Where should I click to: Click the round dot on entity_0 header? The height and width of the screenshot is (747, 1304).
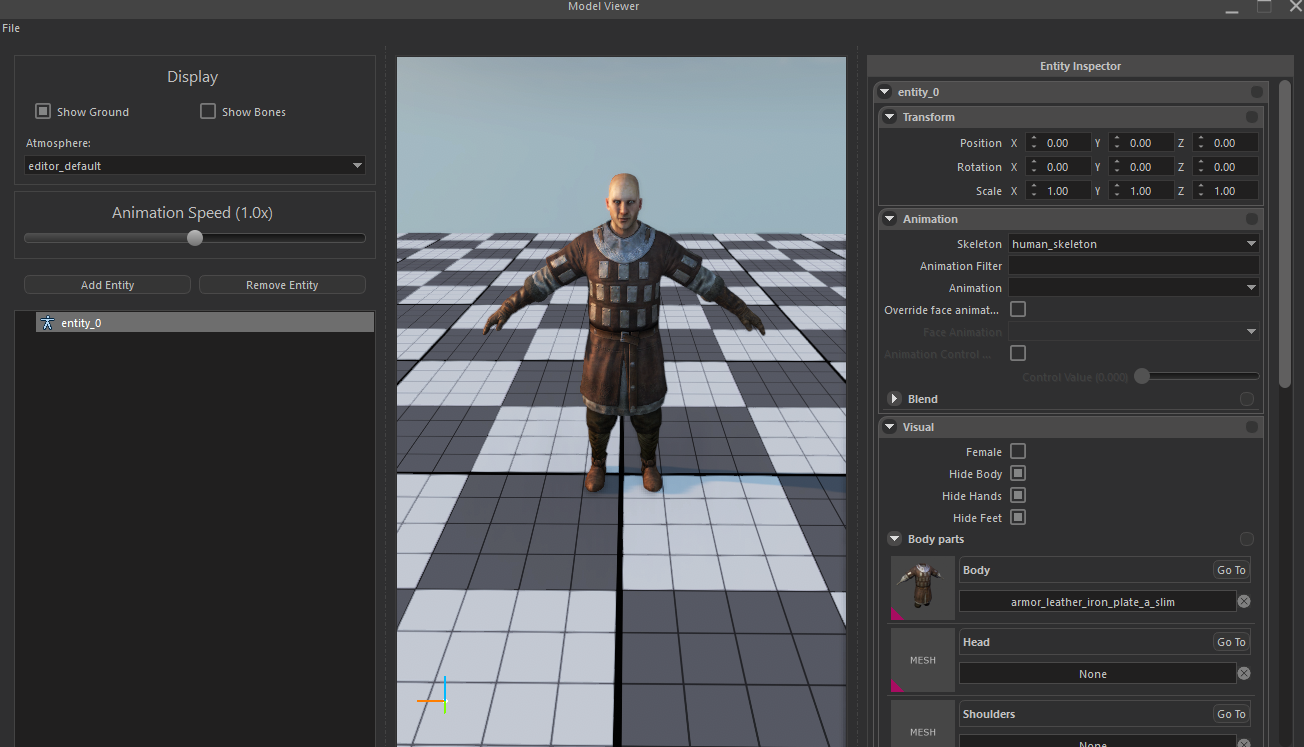coord(1257,92)
